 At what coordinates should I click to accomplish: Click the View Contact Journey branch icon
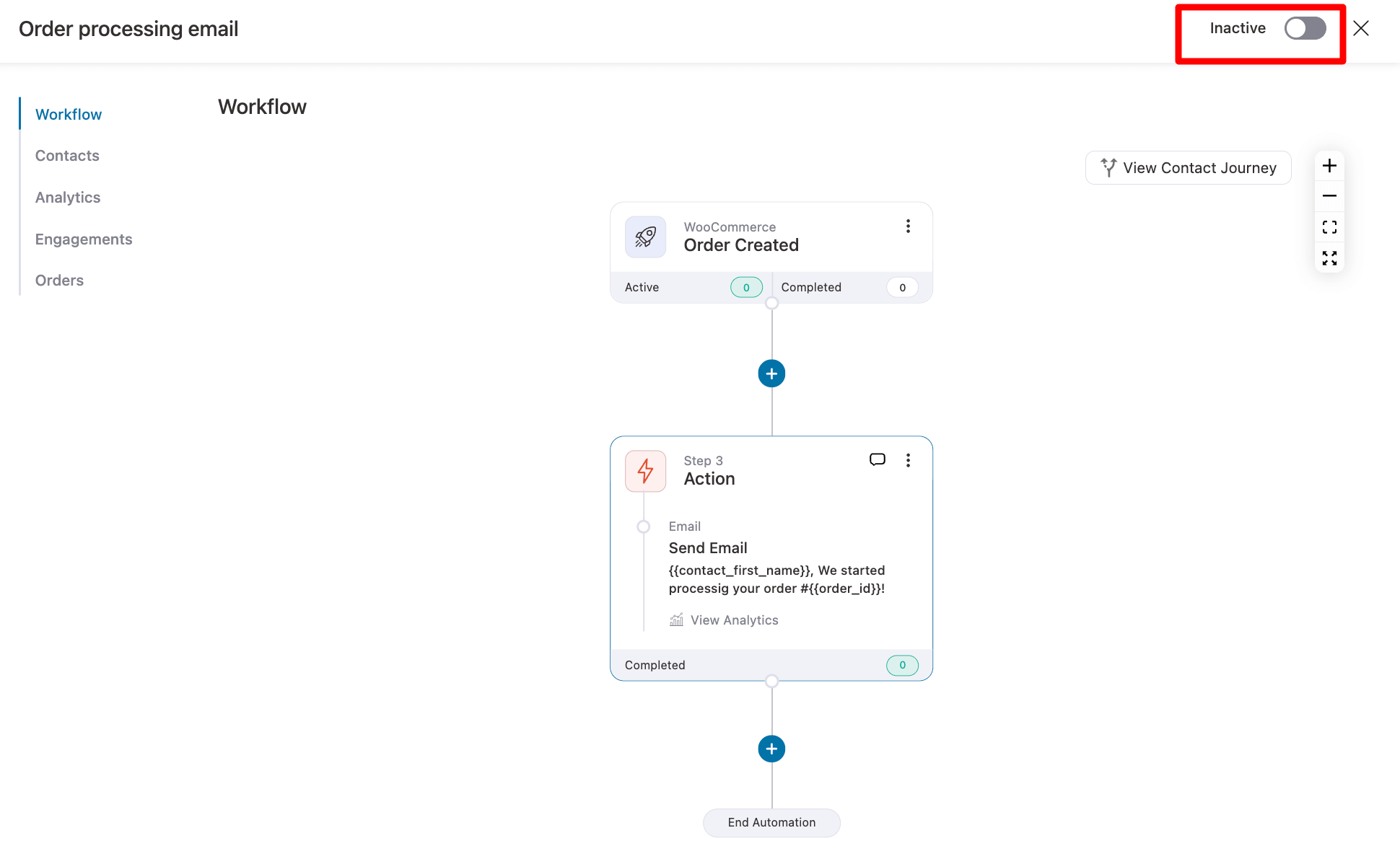[x=1108, y=167]
